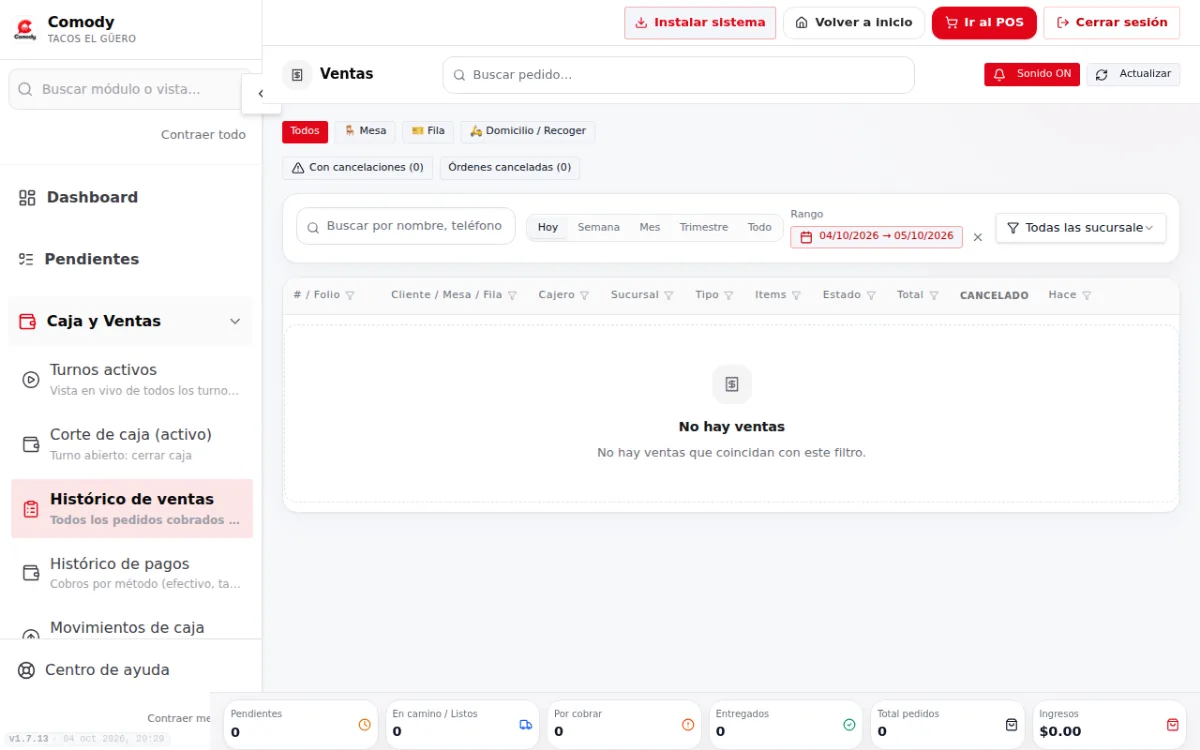This screenshot has height=750, width=1200.
Task: Click the bag icon in Ingresos card
Action: point(1173,725)
